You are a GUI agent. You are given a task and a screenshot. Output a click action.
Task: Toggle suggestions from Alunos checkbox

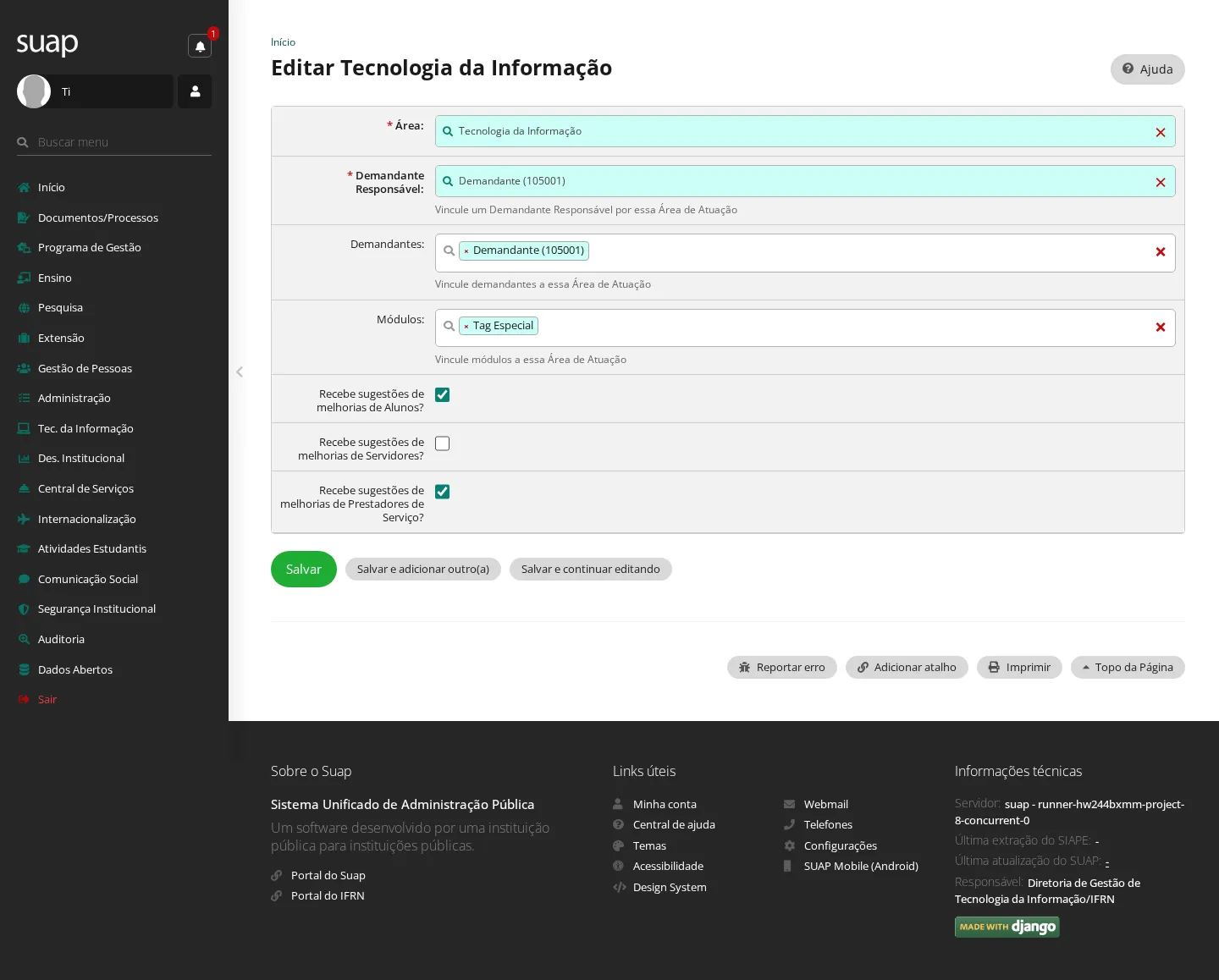tap(442, 395)
